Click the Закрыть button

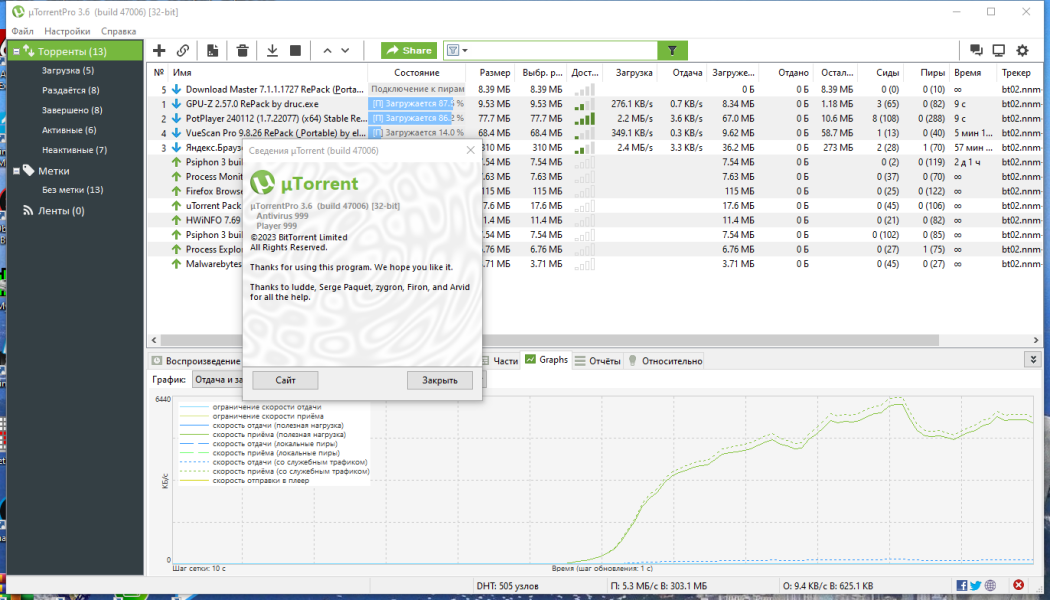440,380
